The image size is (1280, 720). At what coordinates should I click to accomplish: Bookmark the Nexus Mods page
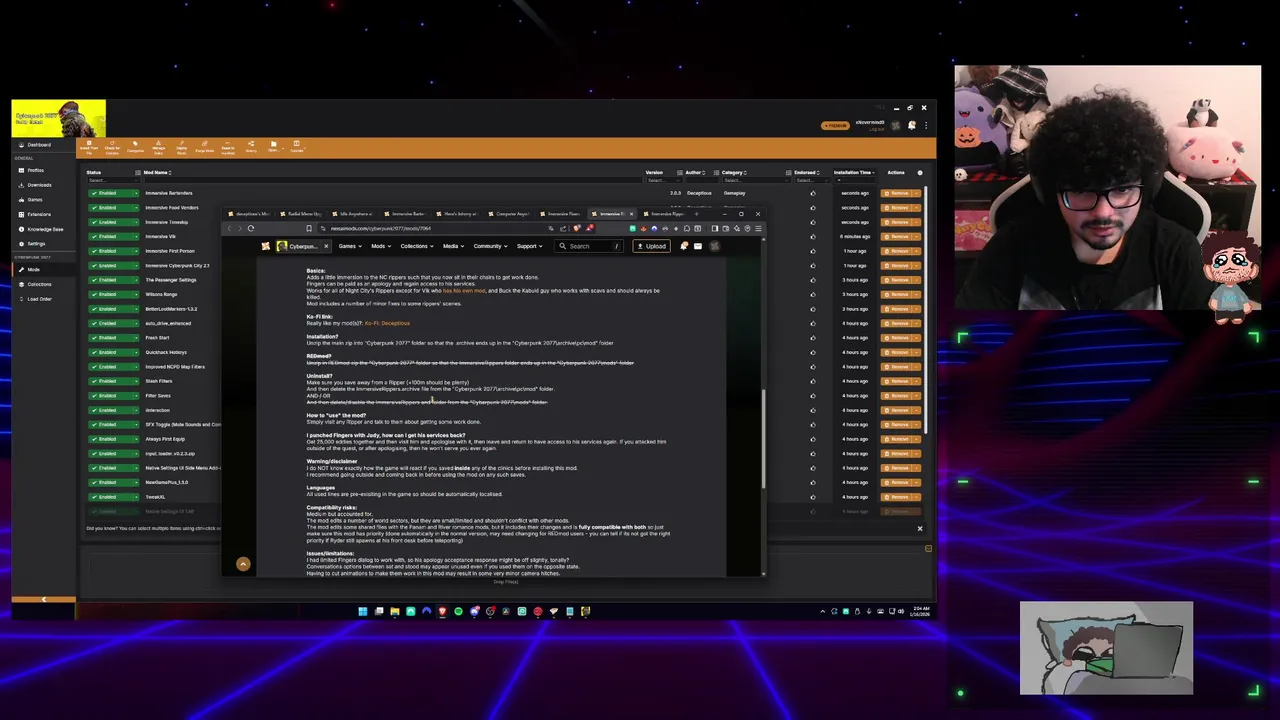click(x=309, y=228)
